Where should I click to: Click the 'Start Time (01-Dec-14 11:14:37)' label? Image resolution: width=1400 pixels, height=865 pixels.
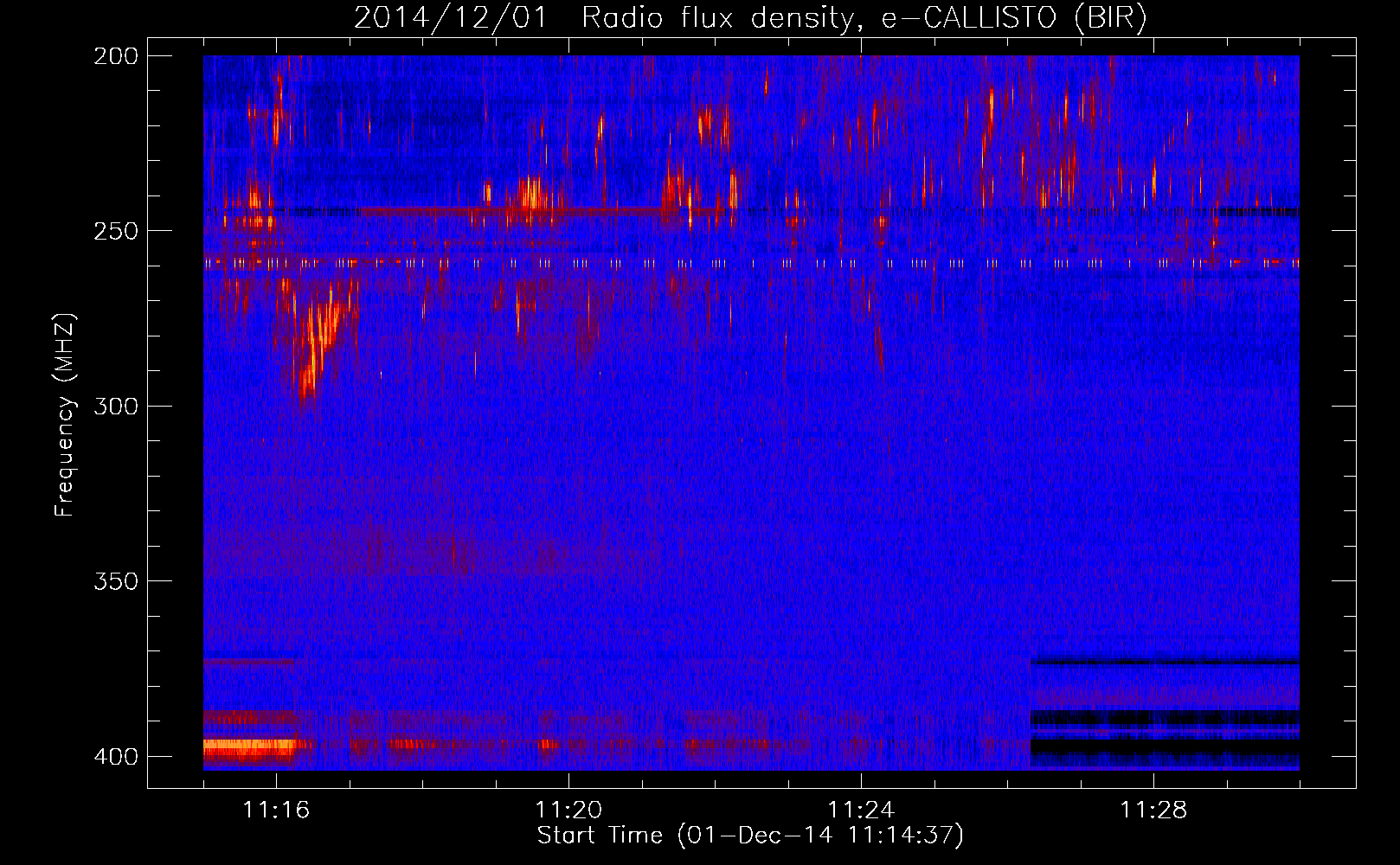click(750, 836)
